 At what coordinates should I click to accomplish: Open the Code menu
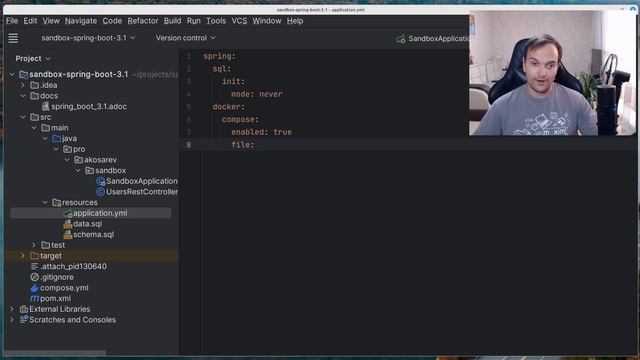112,21
